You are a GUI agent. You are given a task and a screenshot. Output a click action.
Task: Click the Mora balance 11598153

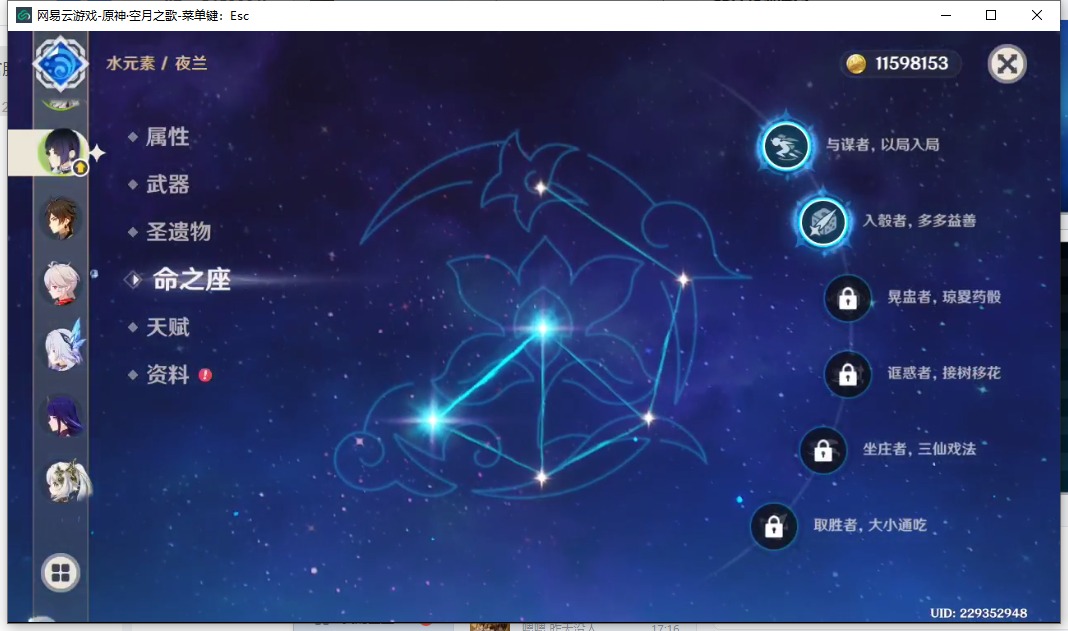911,63
